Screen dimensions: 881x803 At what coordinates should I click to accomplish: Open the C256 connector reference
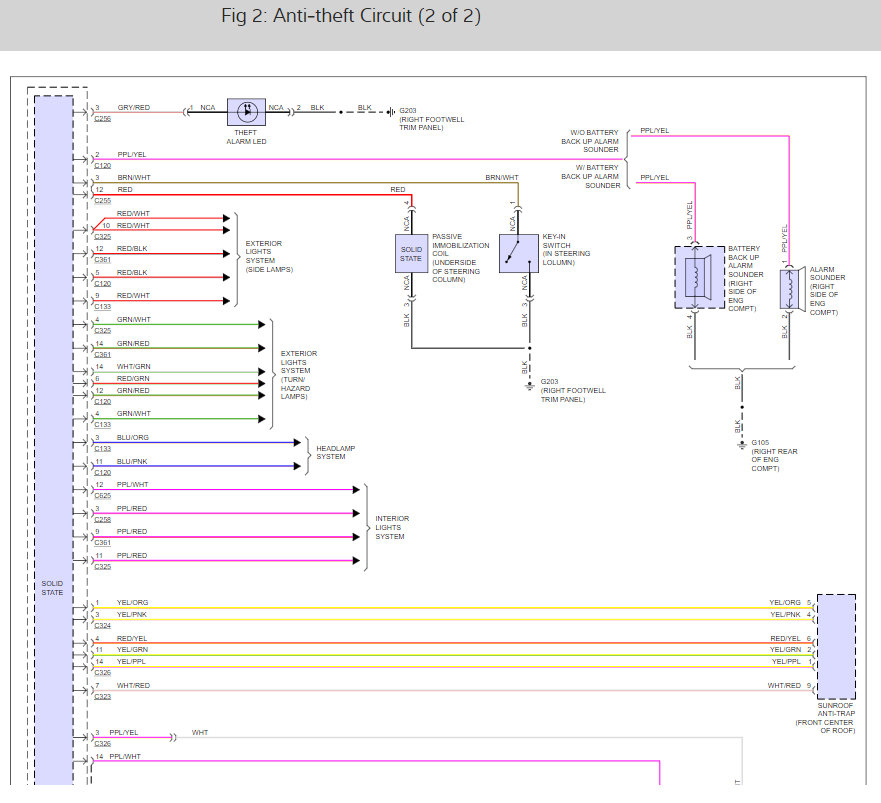tap(103, 118)
